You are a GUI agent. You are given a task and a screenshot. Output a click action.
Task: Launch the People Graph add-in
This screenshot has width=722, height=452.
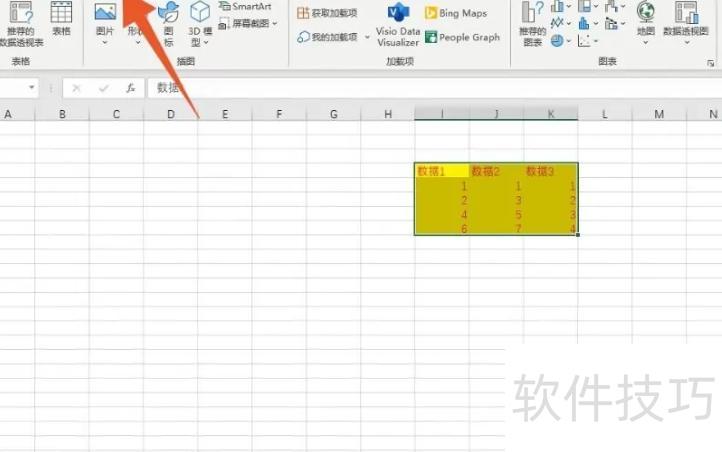point(462,37)
